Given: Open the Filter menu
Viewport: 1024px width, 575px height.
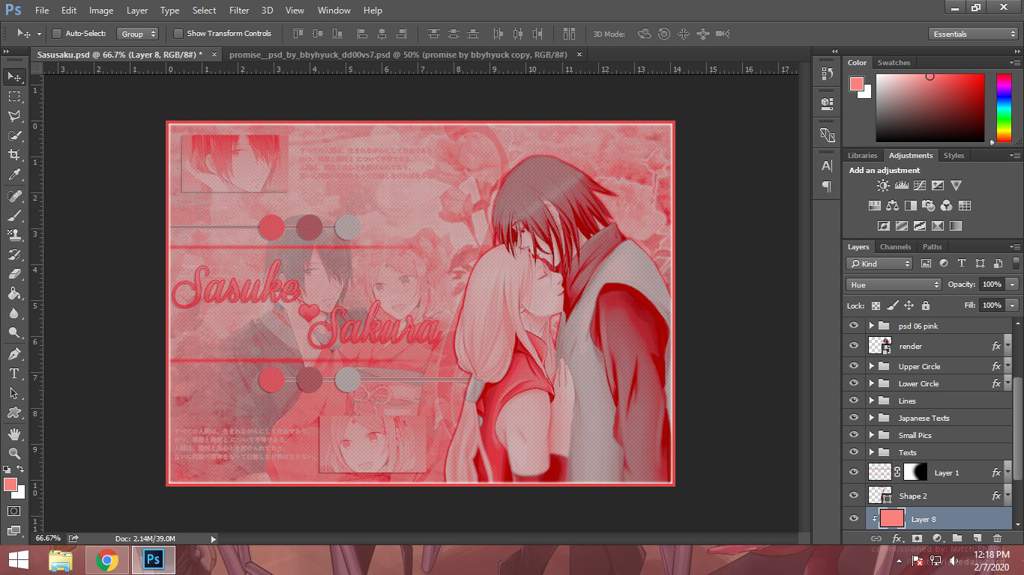Looking at the screenshot, I should coord(239,10).
